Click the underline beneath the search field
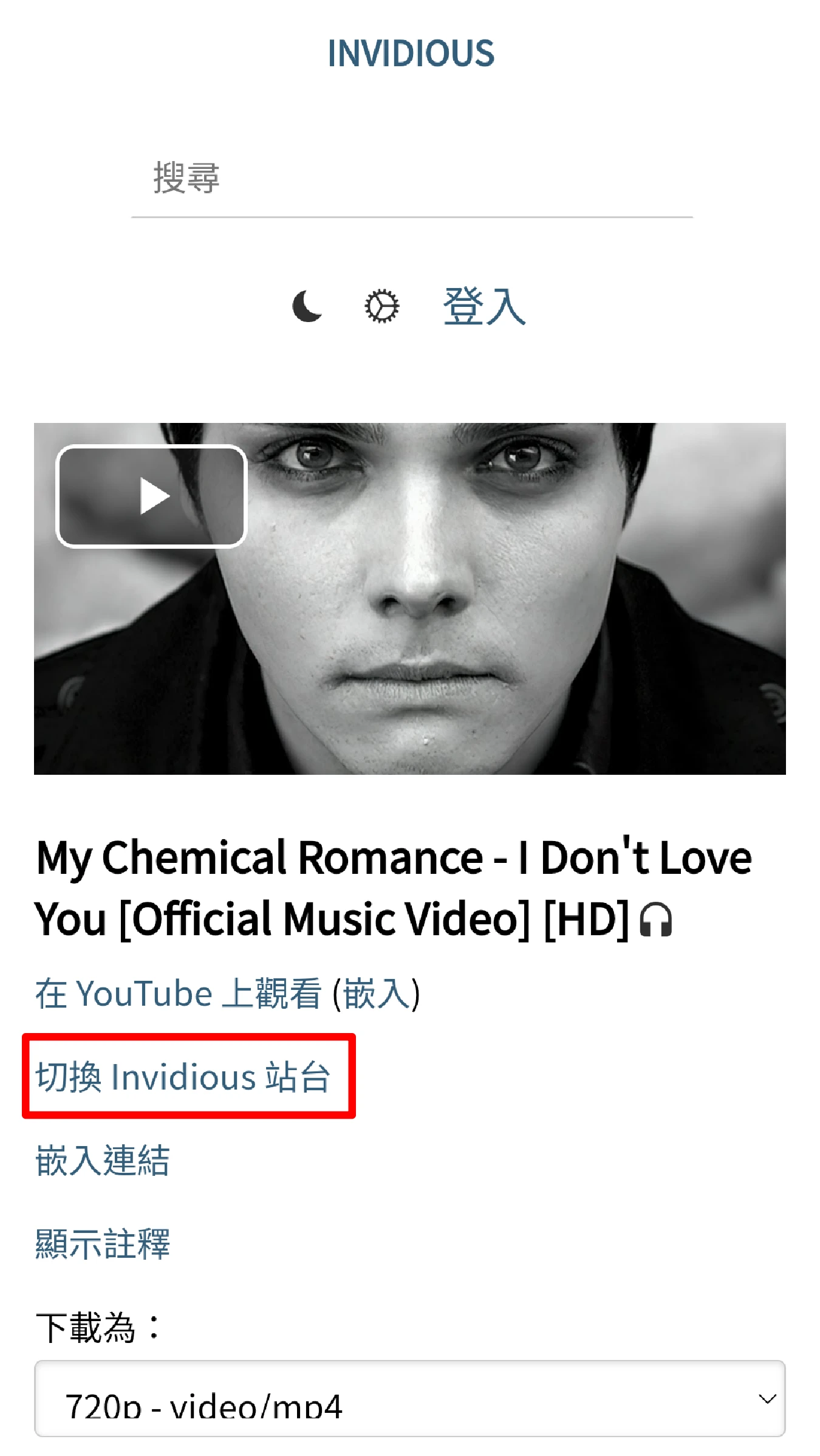 coord(412,217)
